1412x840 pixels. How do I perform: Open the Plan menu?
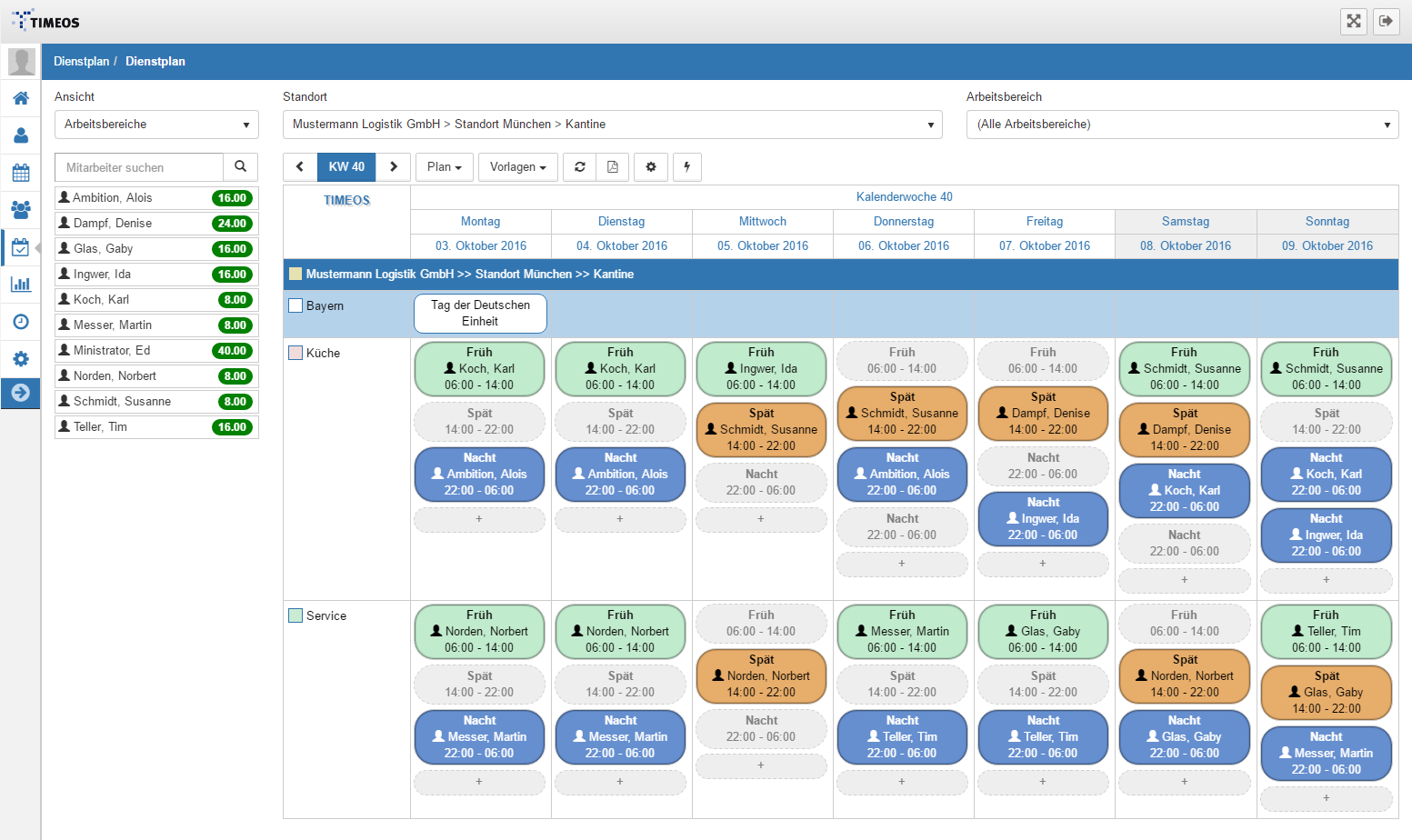pyautogui.click(x=445, y=167)
